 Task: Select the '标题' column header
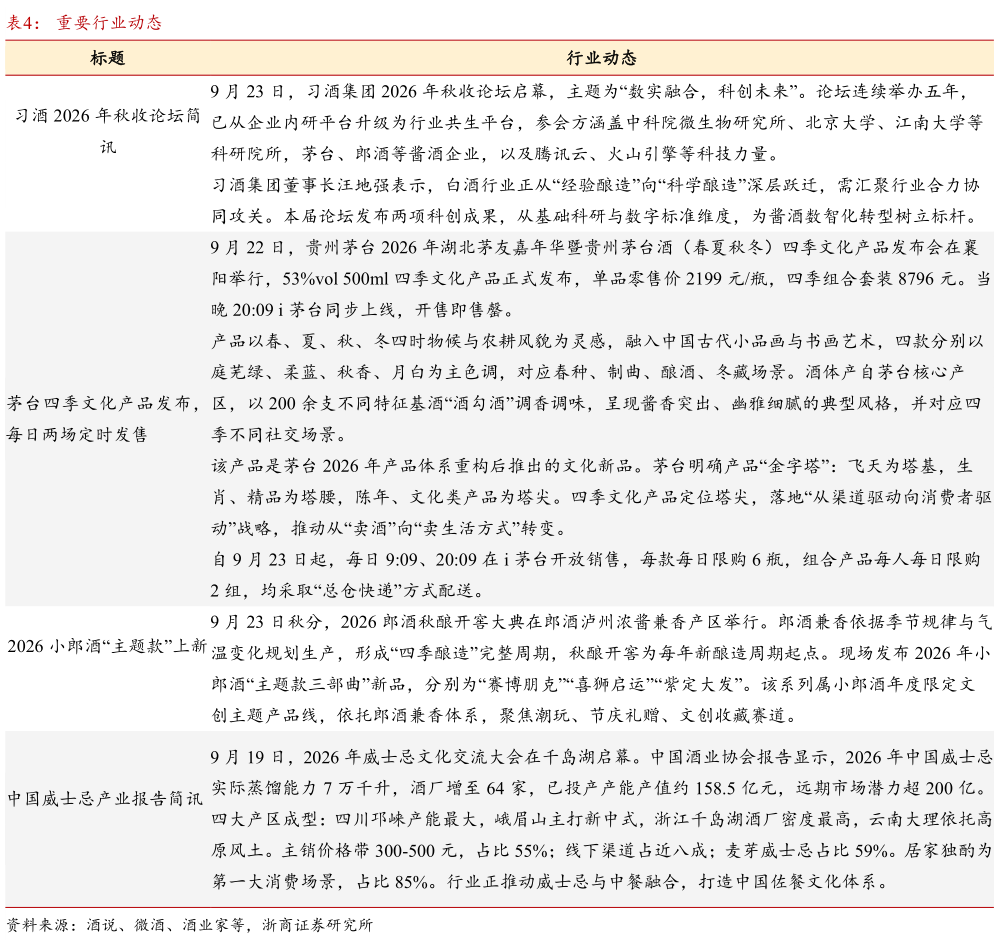[x=107, y=58]
